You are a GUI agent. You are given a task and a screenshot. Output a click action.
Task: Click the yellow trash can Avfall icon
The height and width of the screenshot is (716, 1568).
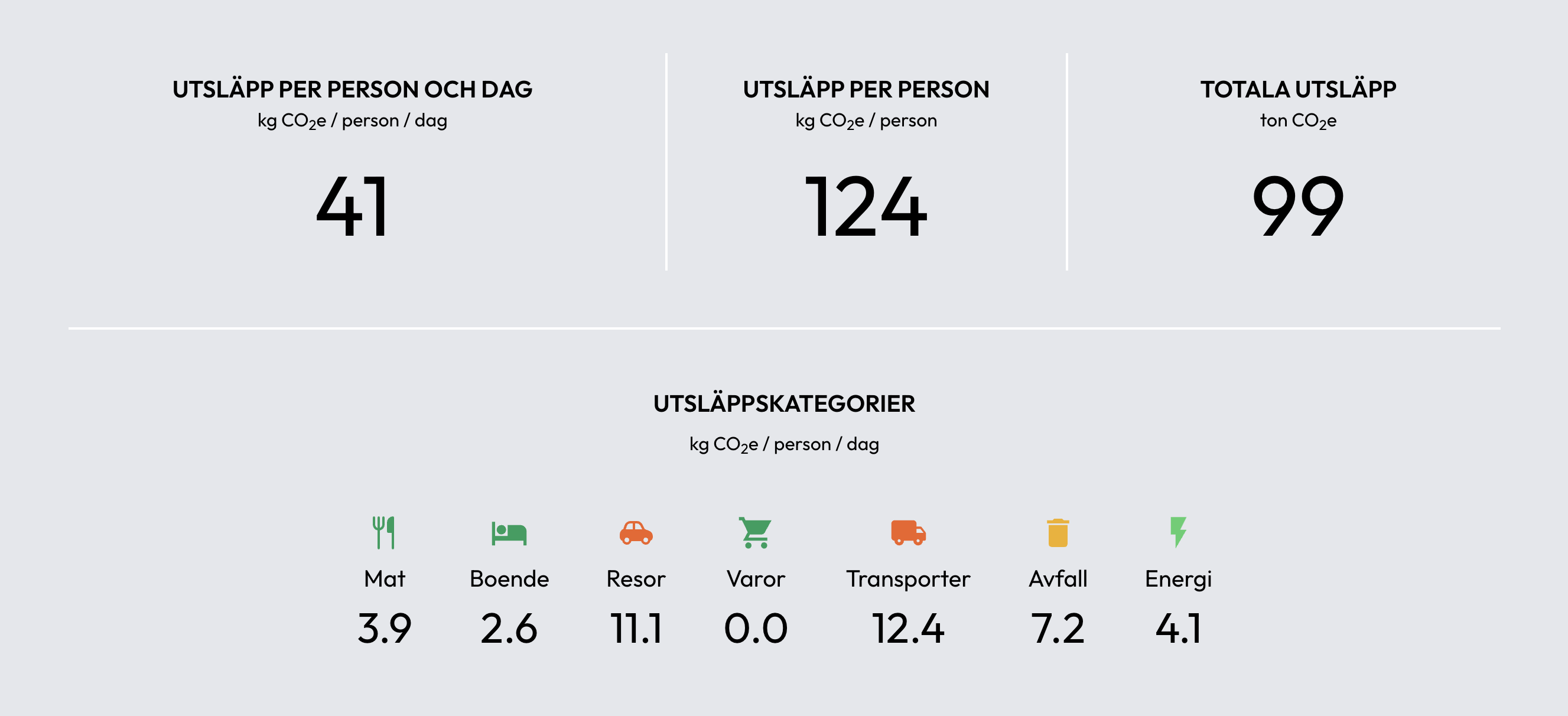click(x=1058, y=533)
